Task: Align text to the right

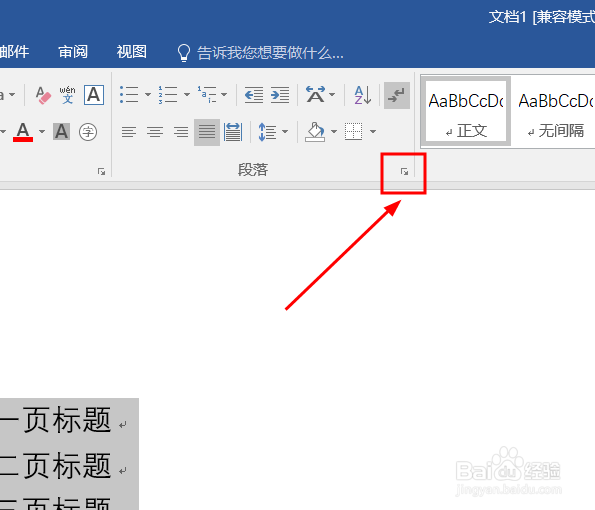Action: coord(181,132)
